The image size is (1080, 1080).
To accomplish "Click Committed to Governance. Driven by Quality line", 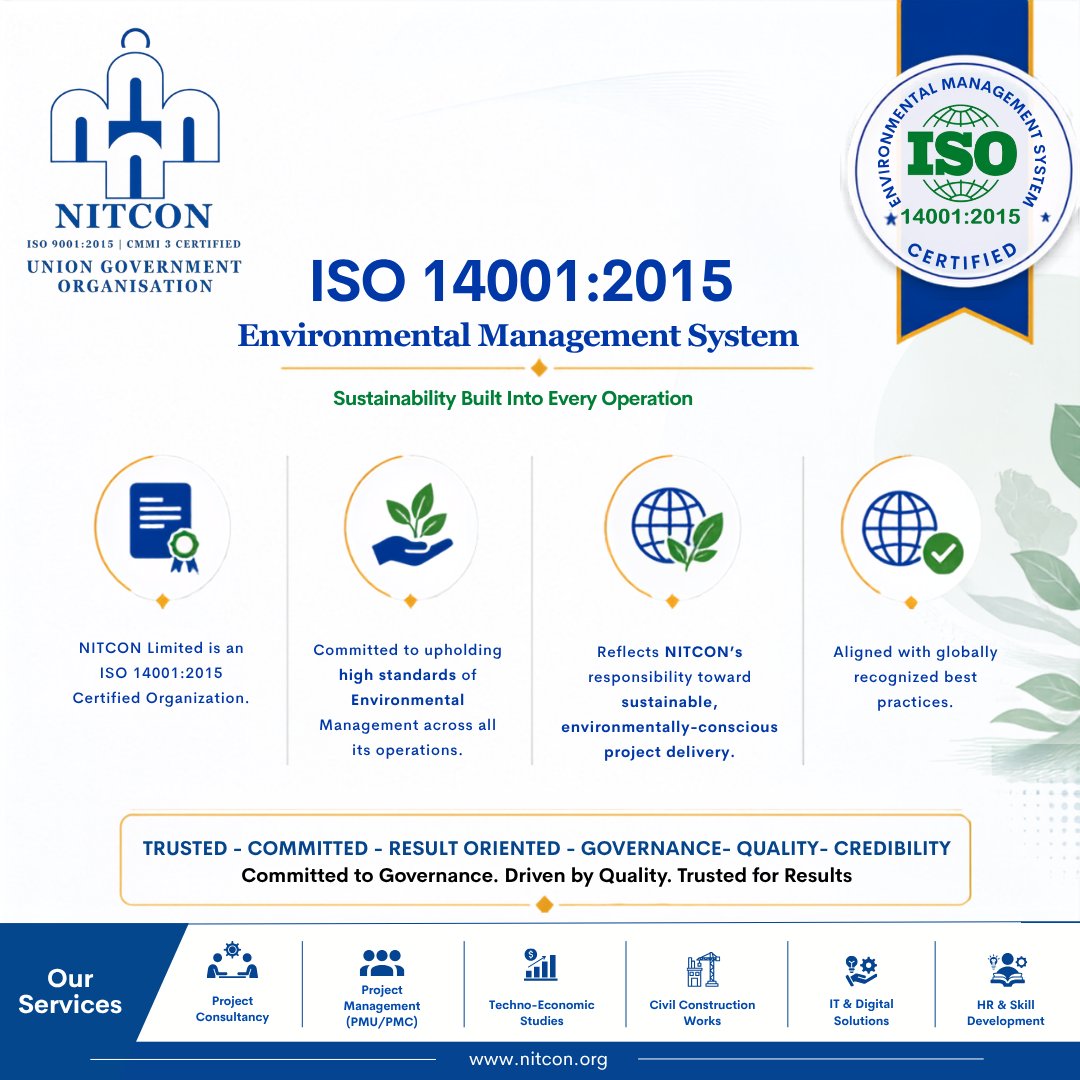I will click(x=546, y=875).
